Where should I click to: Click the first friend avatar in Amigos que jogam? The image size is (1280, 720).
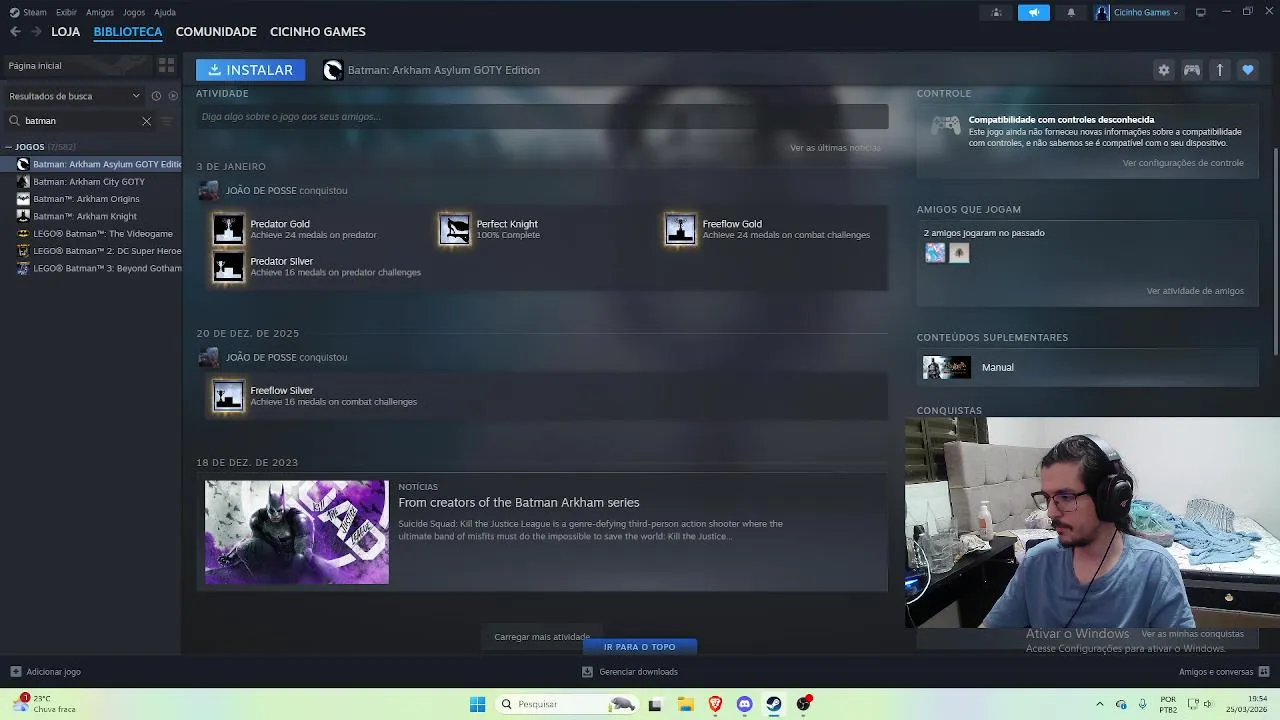click(935, 253)
